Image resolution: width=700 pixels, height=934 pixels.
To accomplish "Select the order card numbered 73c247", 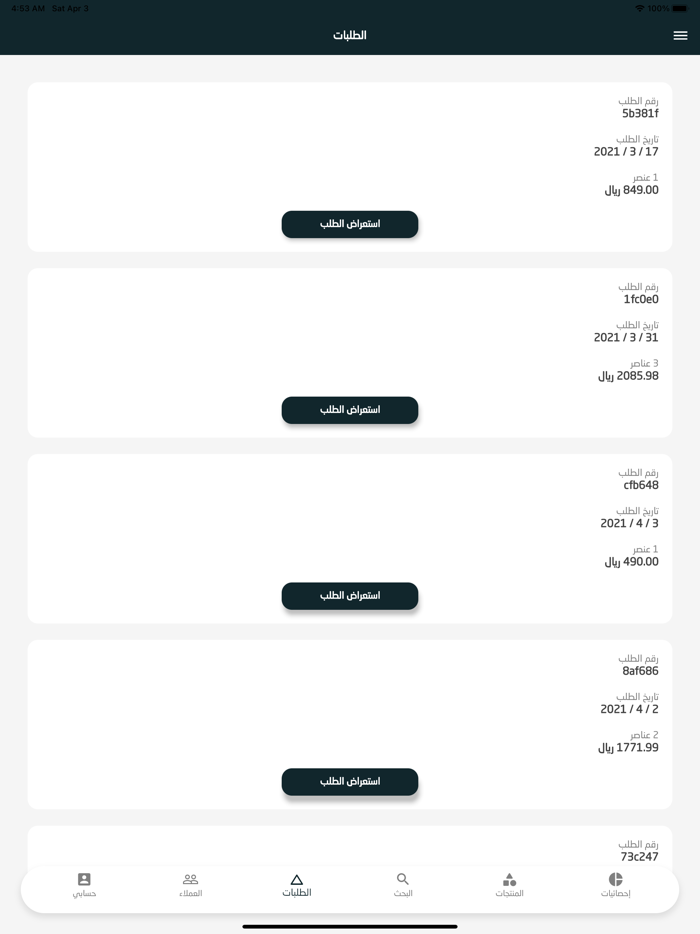I will click(350, 845).
